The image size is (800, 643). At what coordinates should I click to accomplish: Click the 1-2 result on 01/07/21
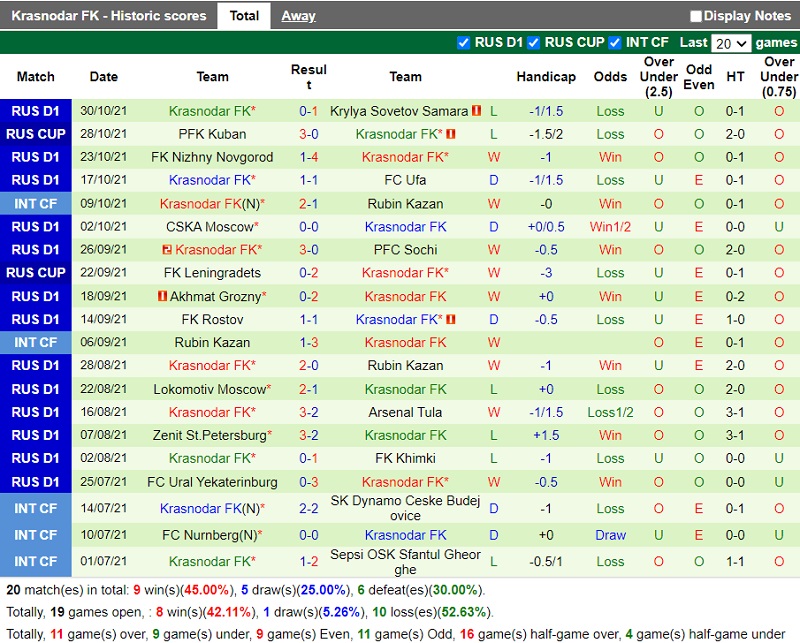[x=309, y=561]
